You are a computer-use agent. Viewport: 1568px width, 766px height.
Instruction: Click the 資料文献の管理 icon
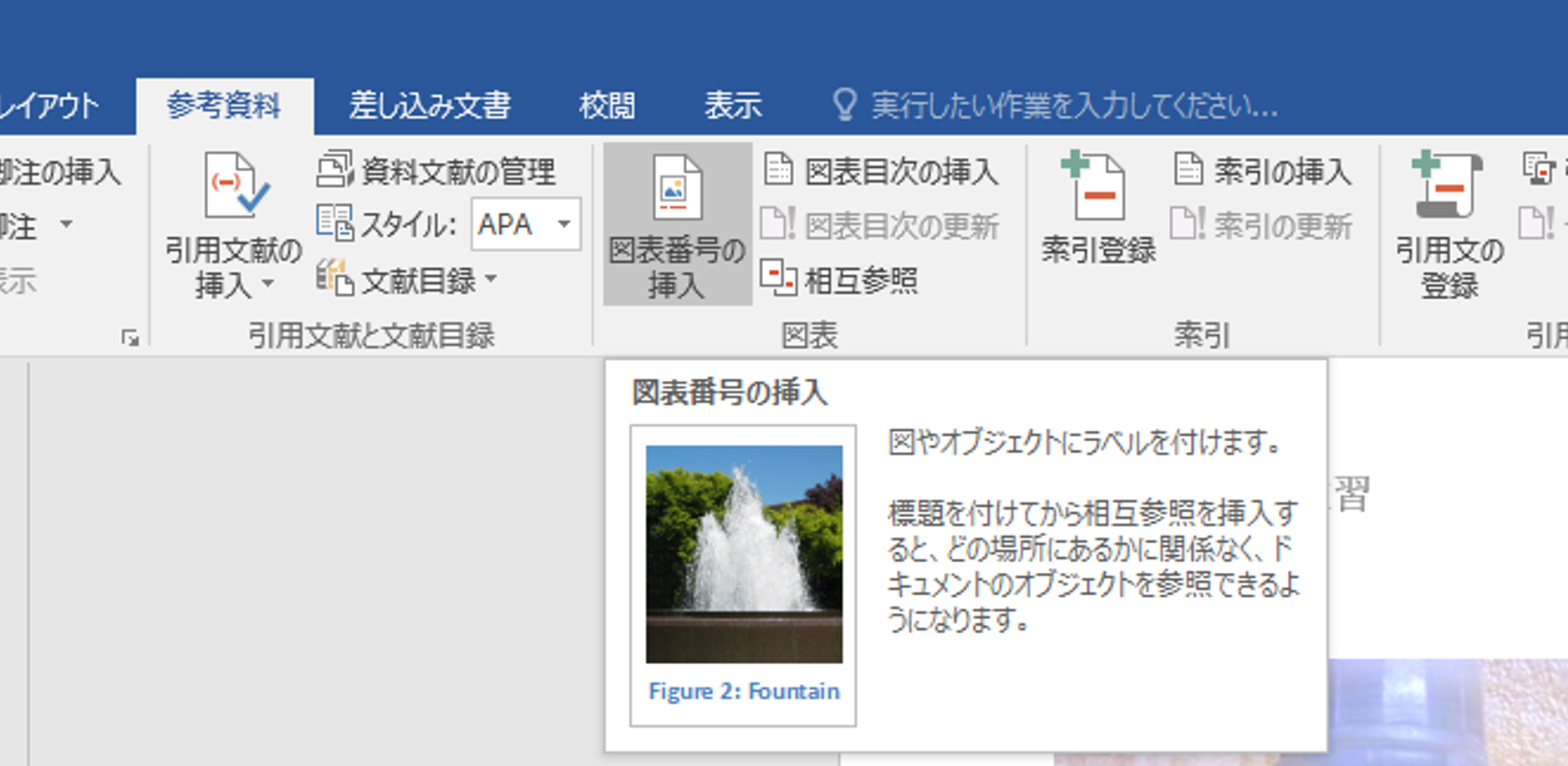(x=335, y=170)
